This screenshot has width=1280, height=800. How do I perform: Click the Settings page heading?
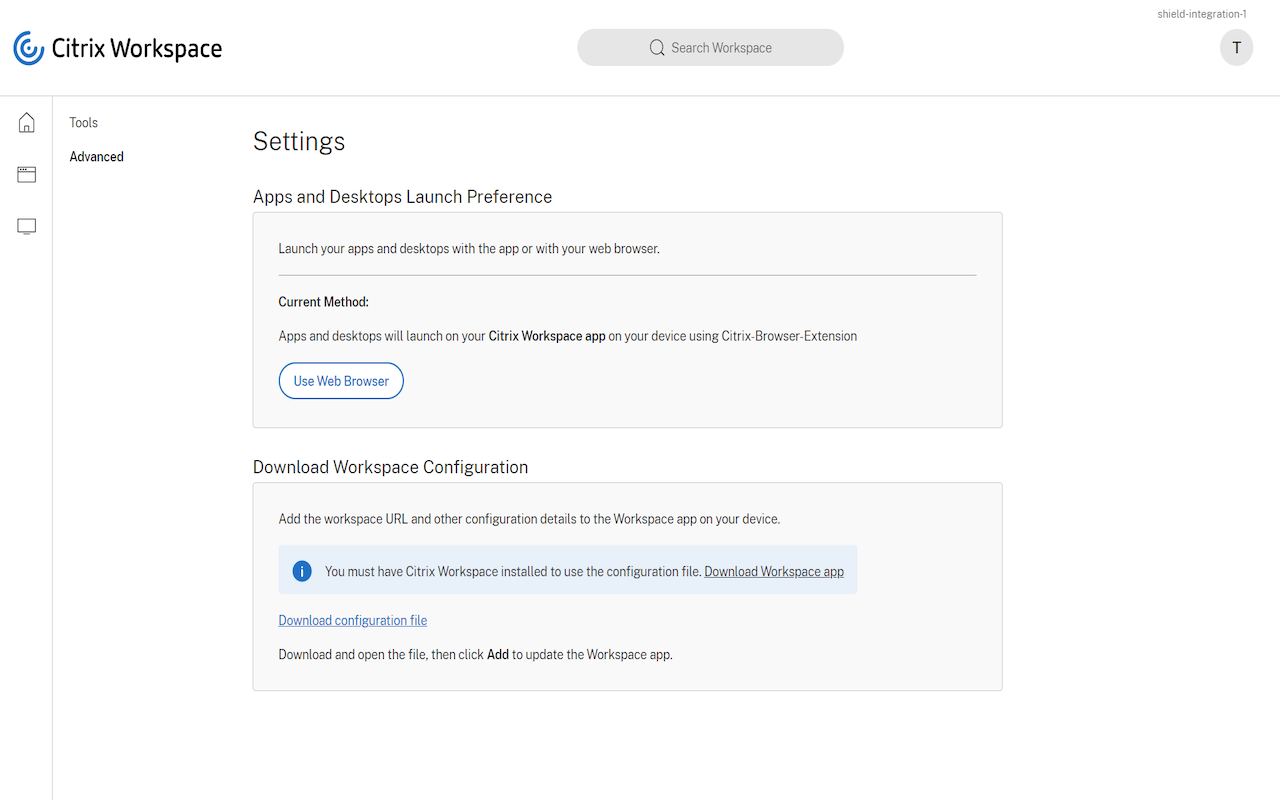[x=299, y=141]
